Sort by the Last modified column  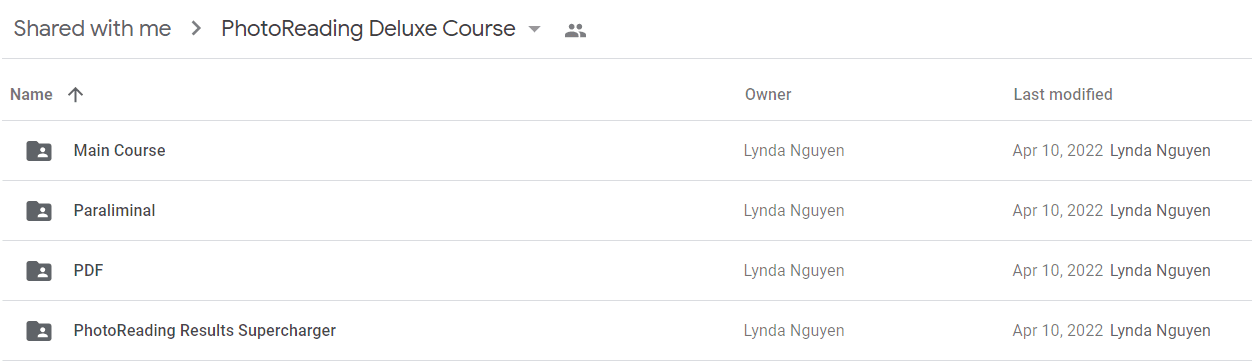1063,95
